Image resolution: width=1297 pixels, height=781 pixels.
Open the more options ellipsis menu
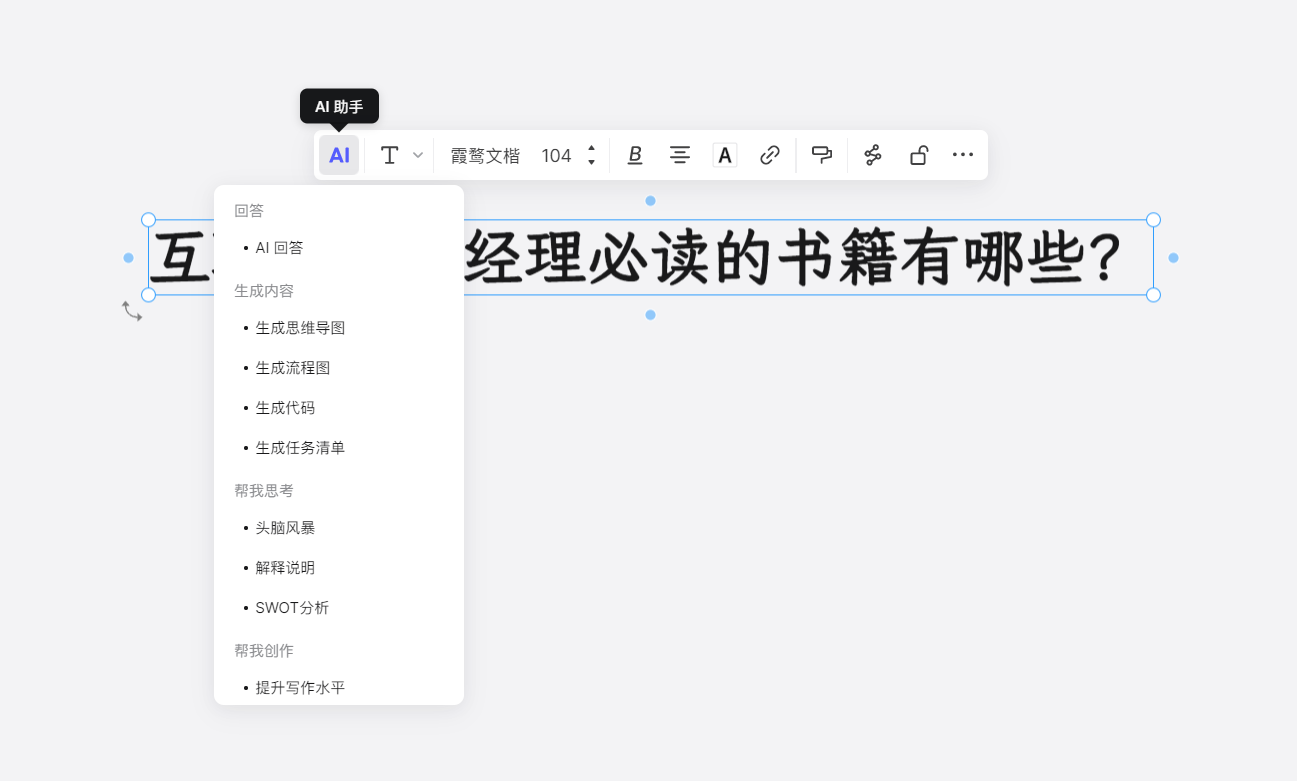pos(963,155)
